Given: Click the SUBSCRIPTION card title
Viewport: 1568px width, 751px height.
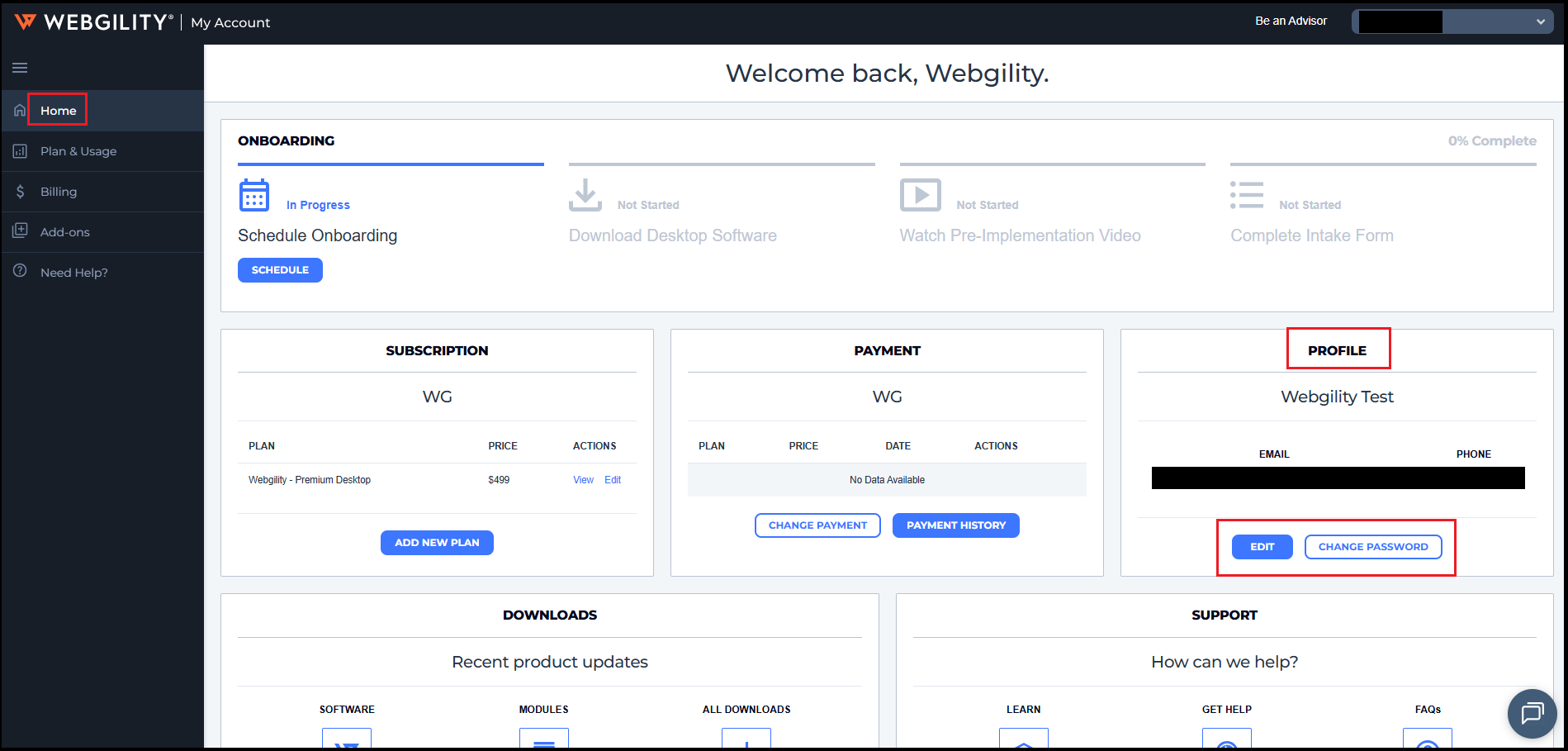Looking at the screenshot, I should [437, 351].
